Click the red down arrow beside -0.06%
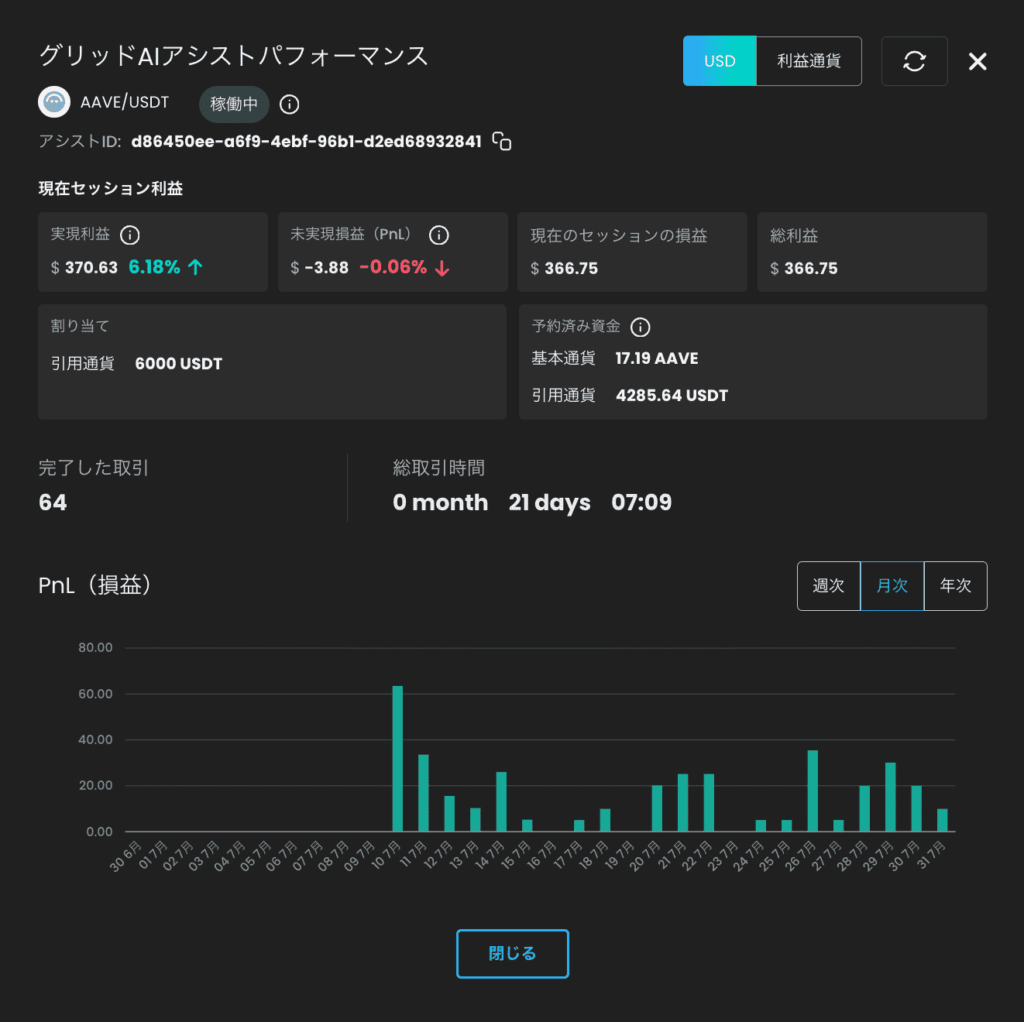1024x1022 pixels. (442, 268)
